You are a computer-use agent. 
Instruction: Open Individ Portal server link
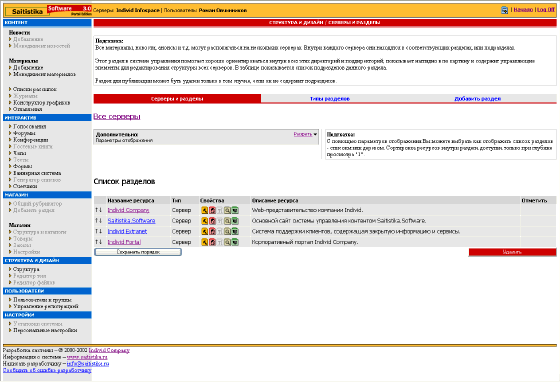coord(124,242)
